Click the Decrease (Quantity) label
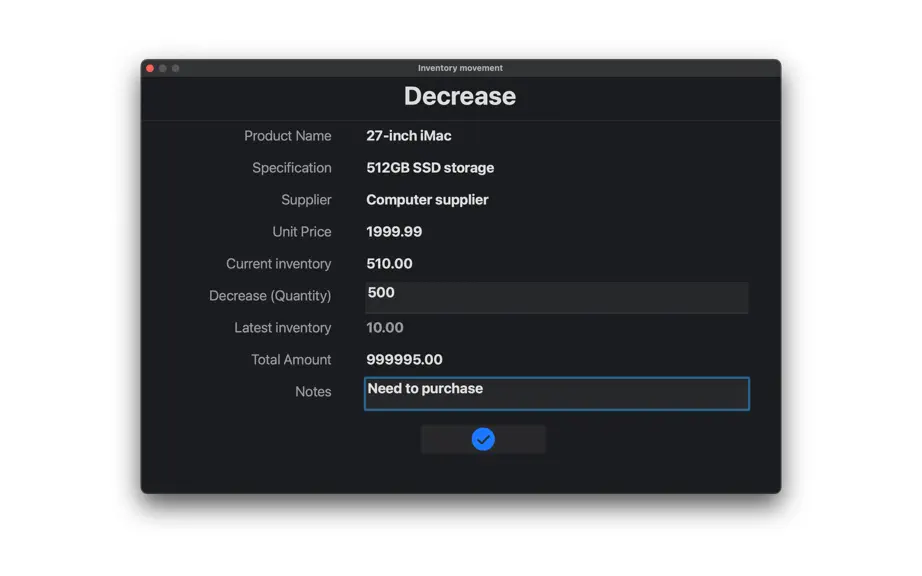Screen dimensions: 922x576 pyautogui.click(x=270, y=296)
